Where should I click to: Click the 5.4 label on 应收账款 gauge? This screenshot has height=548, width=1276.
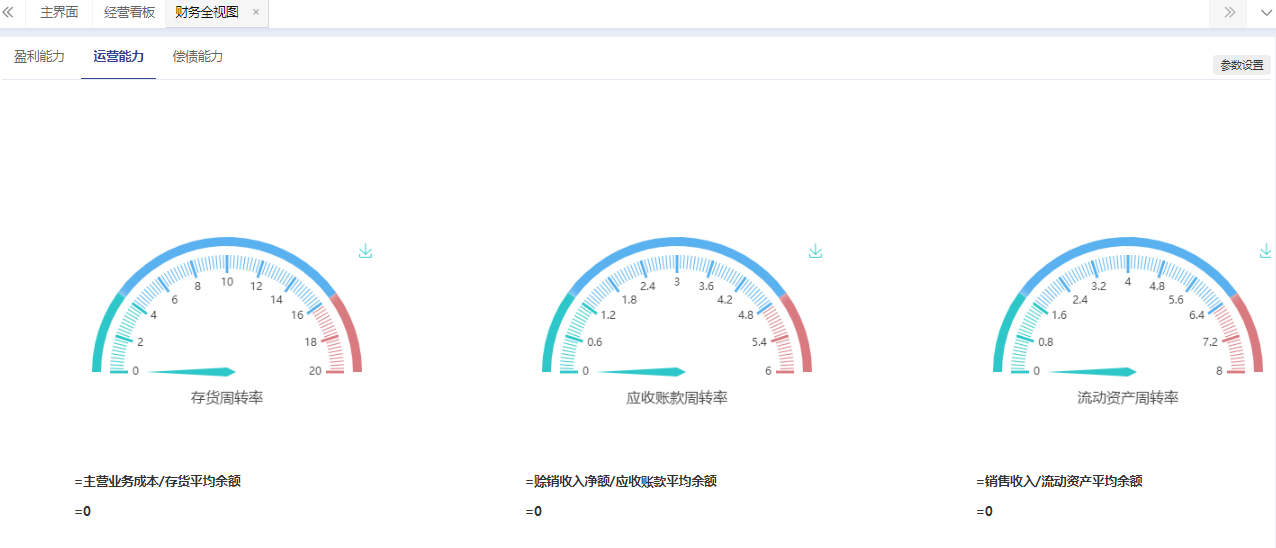pos(759,342)
